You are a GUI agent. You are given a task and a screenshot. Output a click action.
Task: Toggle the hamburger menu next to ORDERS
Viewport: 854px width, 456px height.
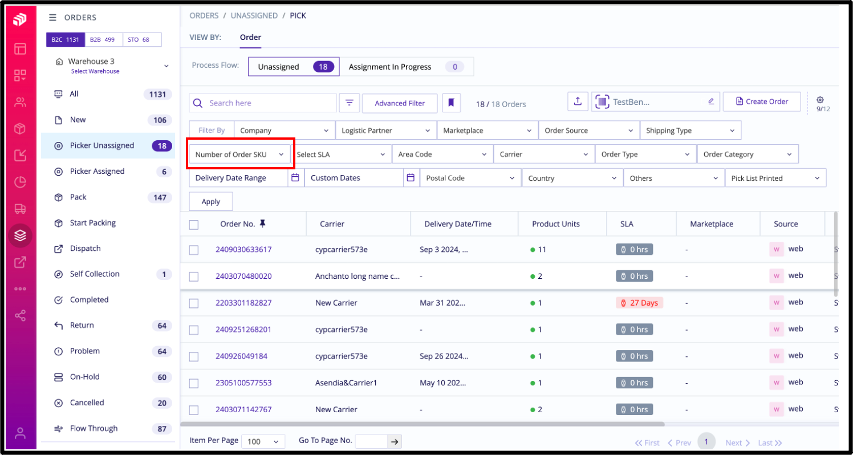[53, 17]
